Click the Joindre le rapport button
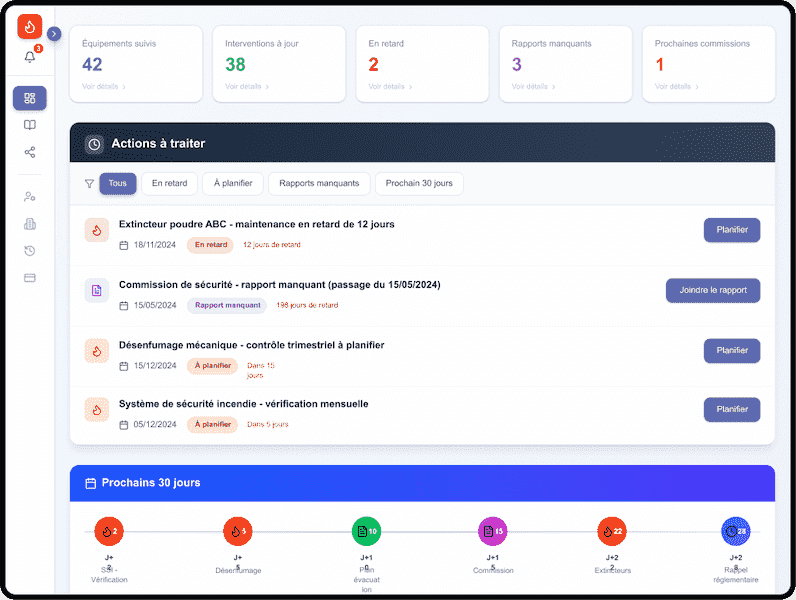Viewport: 796px width, 600px height. (713, 290)
